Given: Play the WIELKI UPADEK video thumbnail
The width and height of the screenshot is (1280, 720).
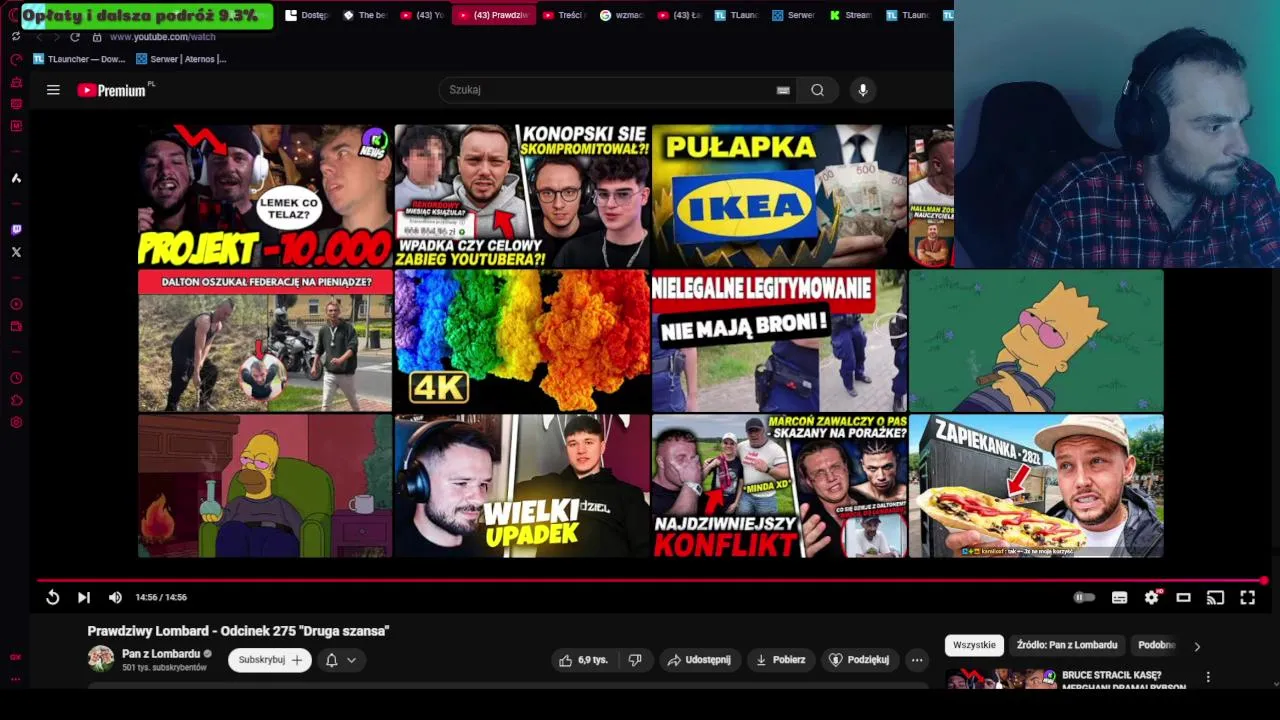Looking at the screenshot, I should tap(521, 486).
